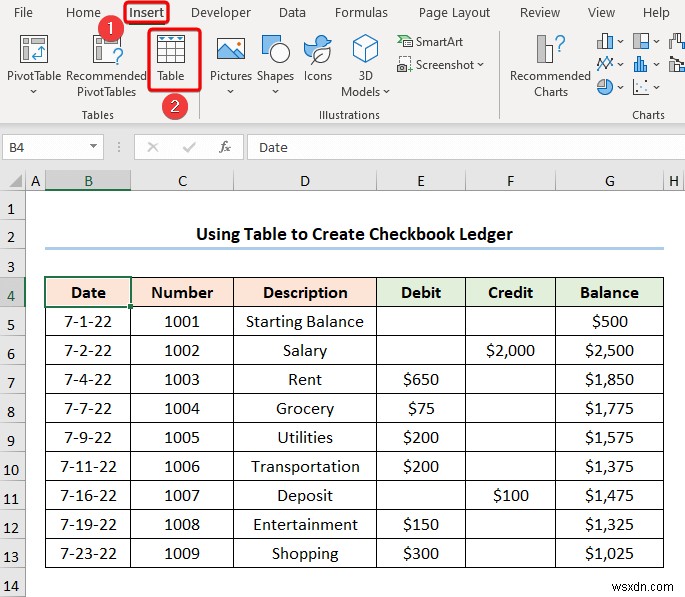Click the formula bar containing Date
This screenshot has width=685, height=597.
pyautogui.click(x=466, y=147)
